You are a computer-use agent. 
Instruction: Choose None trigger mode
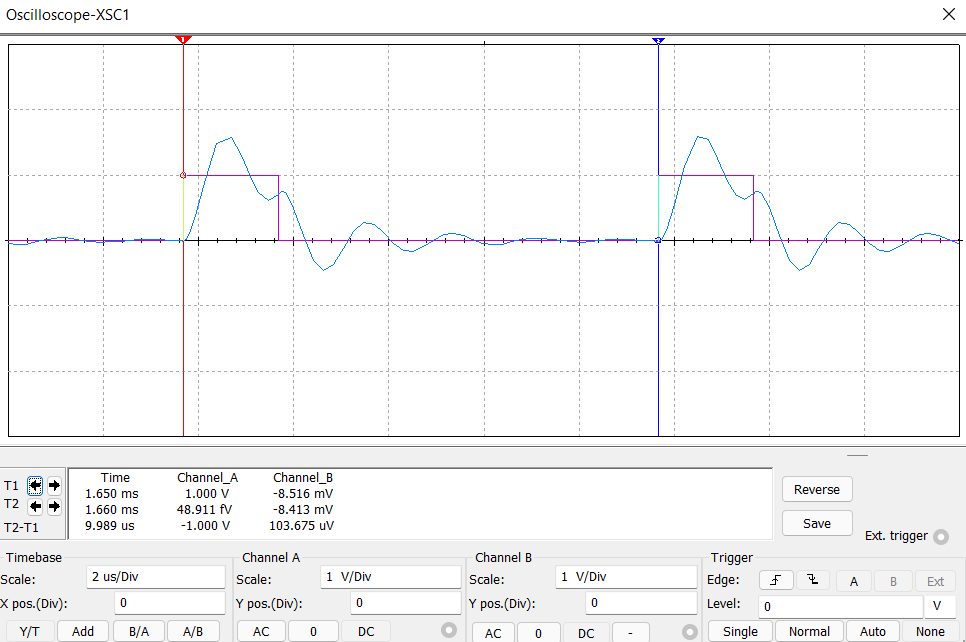tap(930, 632)
